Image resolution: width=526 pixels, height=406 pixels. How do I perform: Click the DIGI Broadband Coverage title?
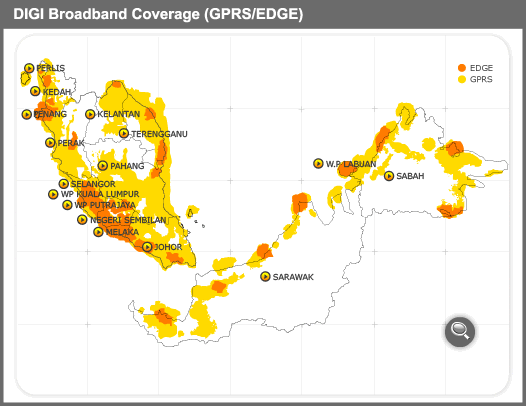coord(158,14)
